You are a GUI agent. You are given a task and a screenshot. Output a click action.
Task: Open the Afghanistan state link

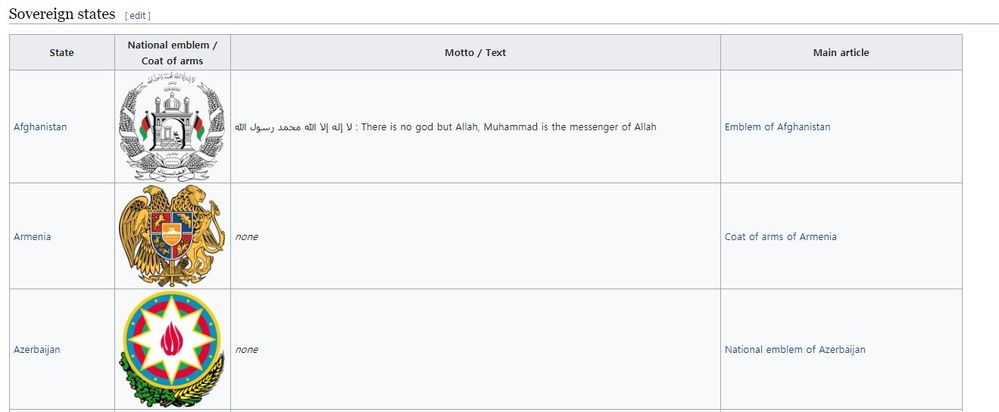[40, 127]
